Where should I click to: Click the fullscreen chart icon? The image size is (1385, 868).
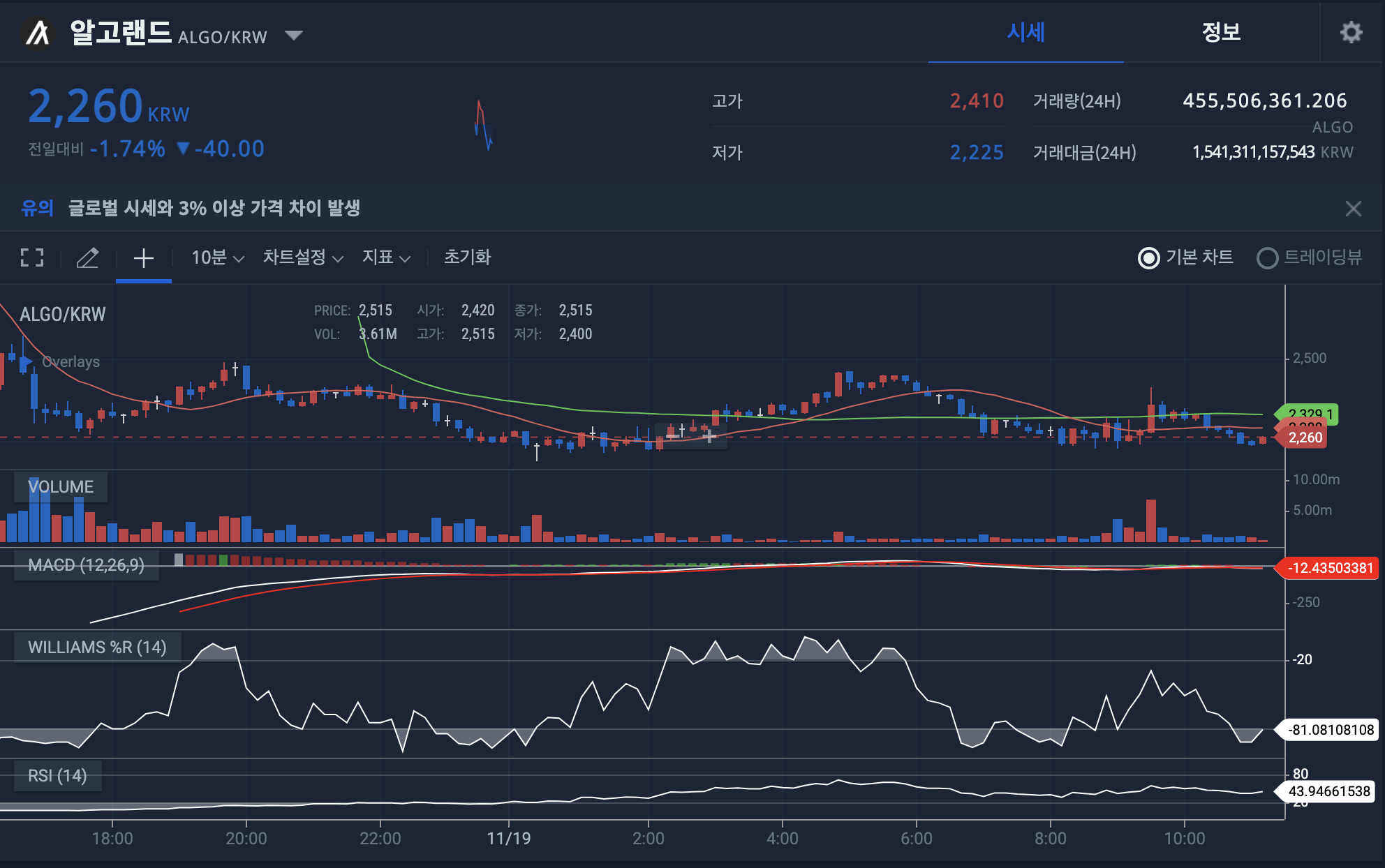click(x=32, y=257)
